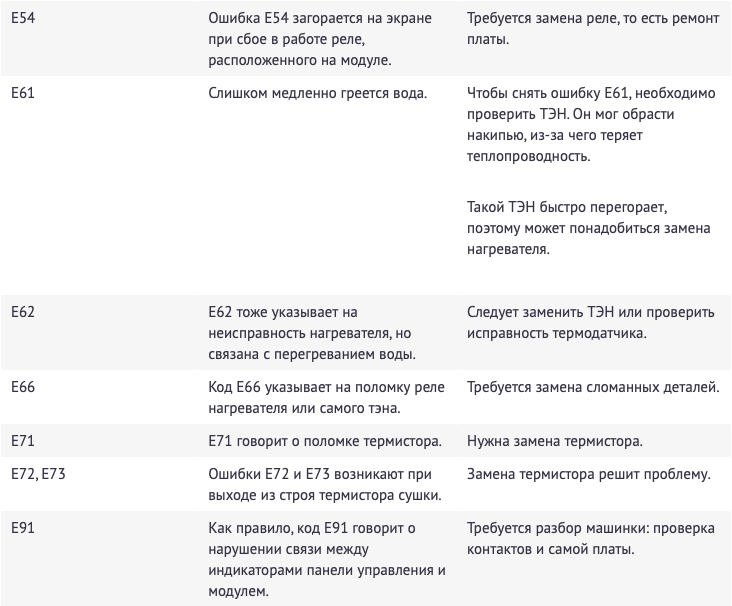Select text 'Ошибка E54 загорается на экране'

click(x=320, y=18)
